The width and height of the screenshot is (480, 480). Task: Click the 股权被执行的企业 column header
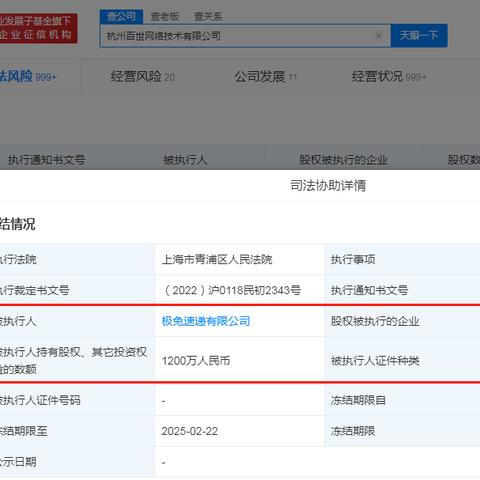pos(343,160)
